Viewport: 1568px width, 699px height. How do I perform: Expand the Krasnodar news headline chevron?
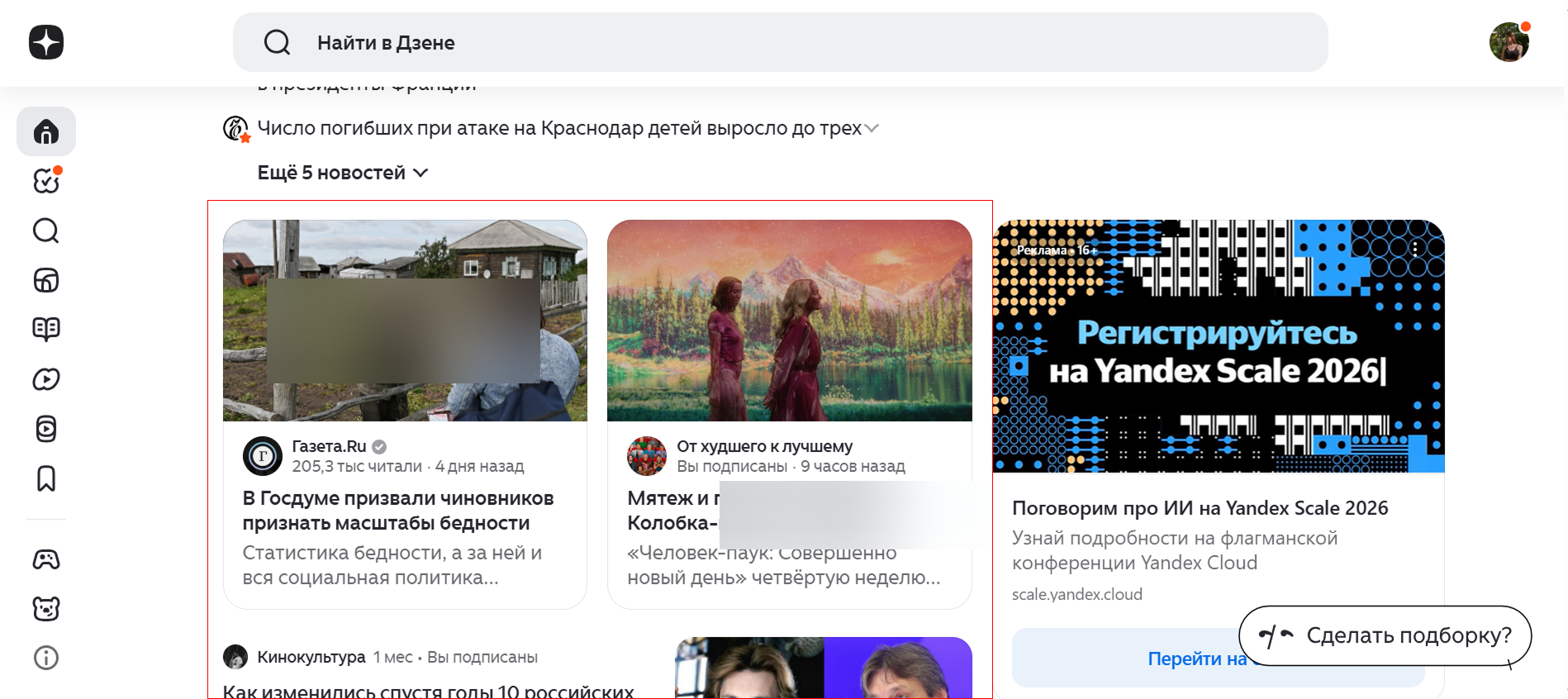click(872, 129)
